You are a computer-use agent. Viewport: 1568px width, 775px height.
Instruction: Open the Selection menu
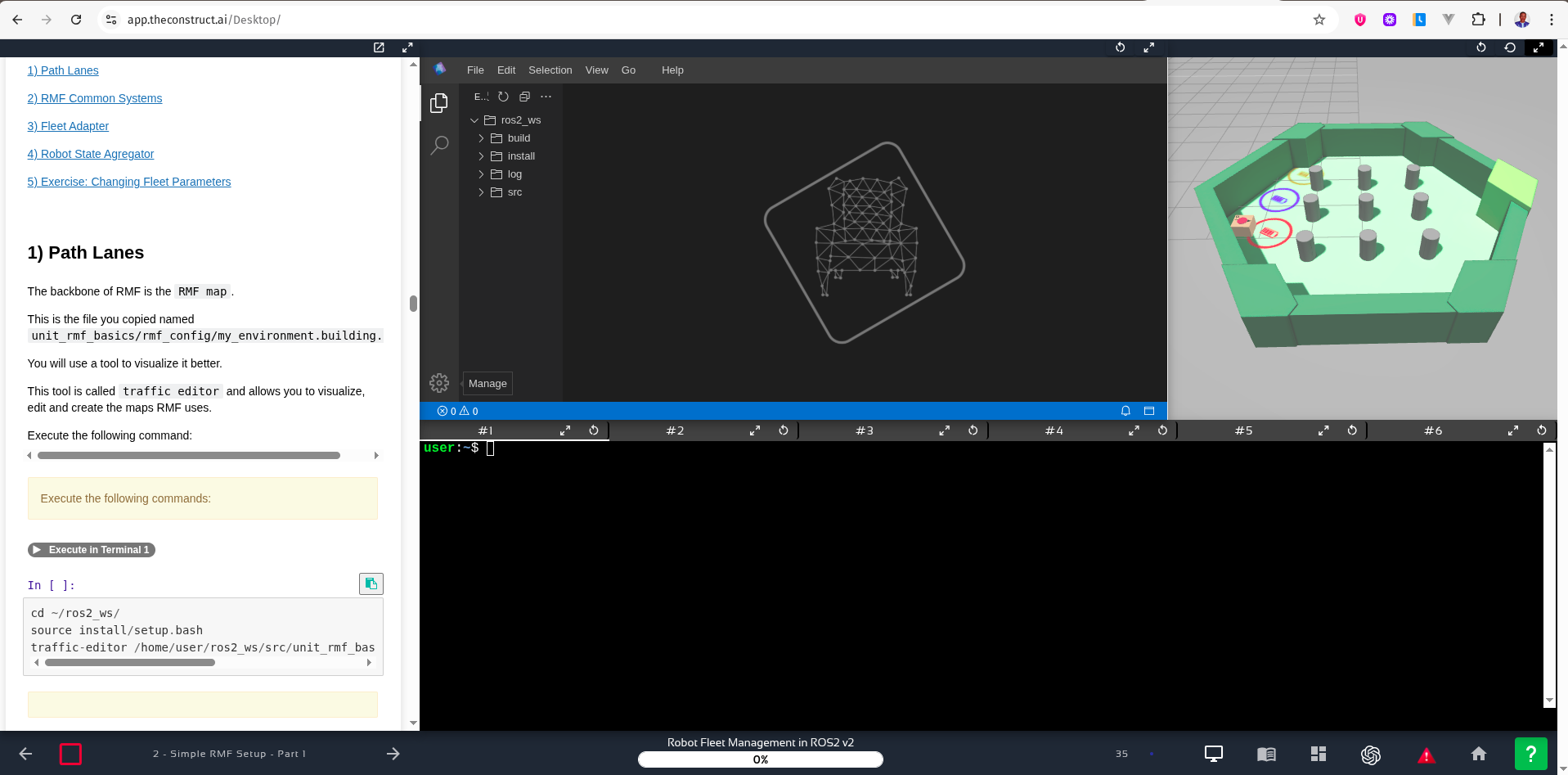click(x=550, y=70)
